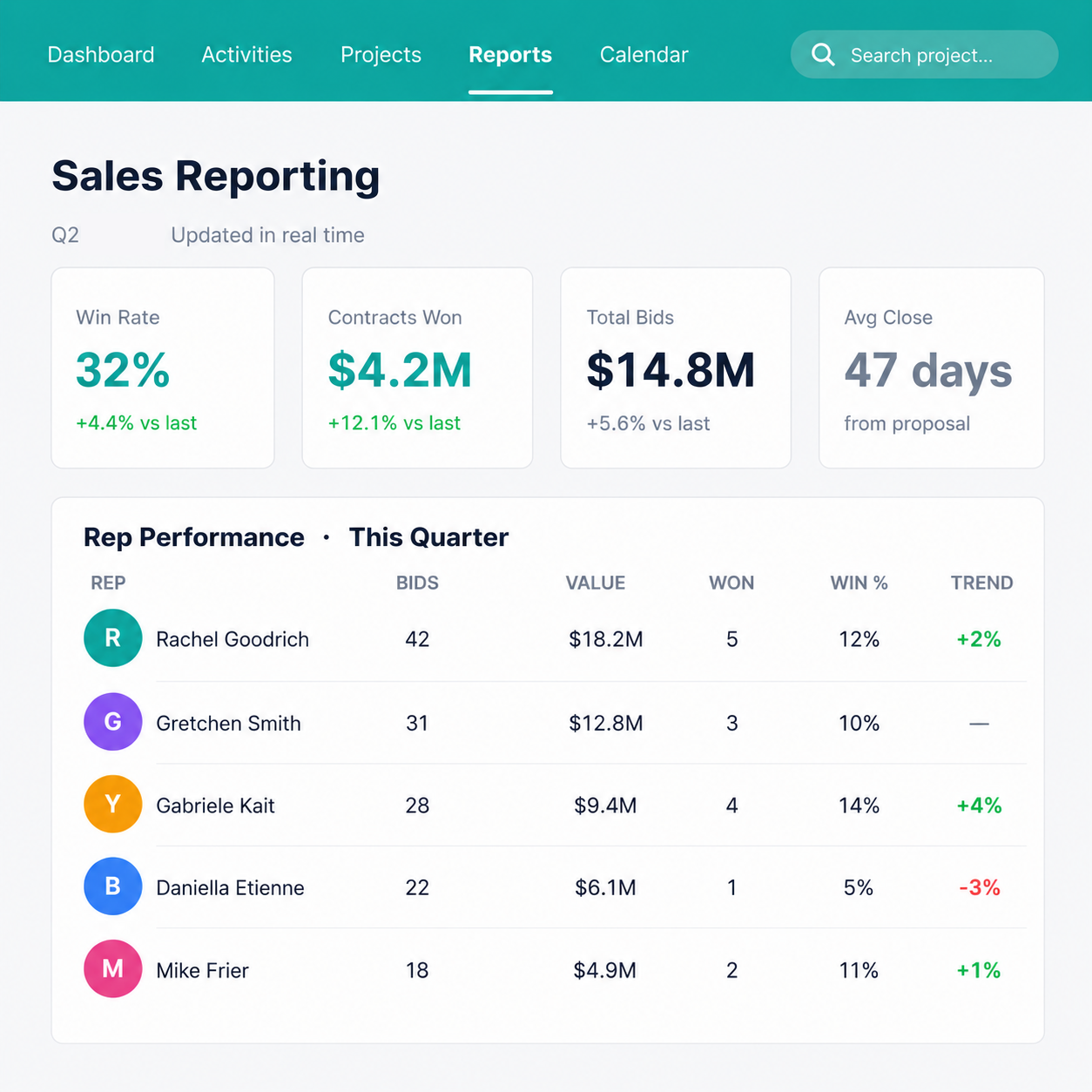Click the +4% trend cell

tap(979, 806)
